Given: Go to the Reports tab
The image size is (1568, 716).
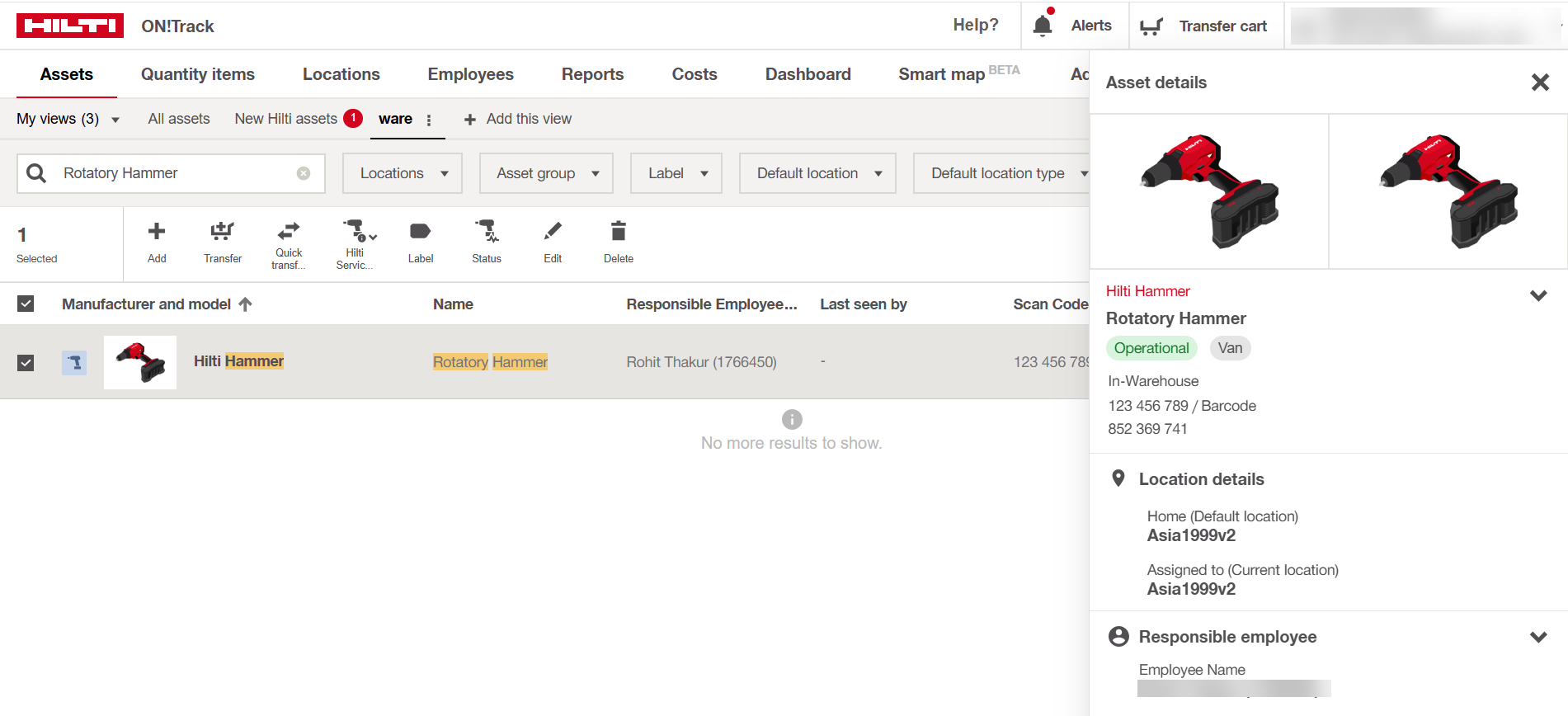Looking at the screenshot, I should (x=592, y=74).
